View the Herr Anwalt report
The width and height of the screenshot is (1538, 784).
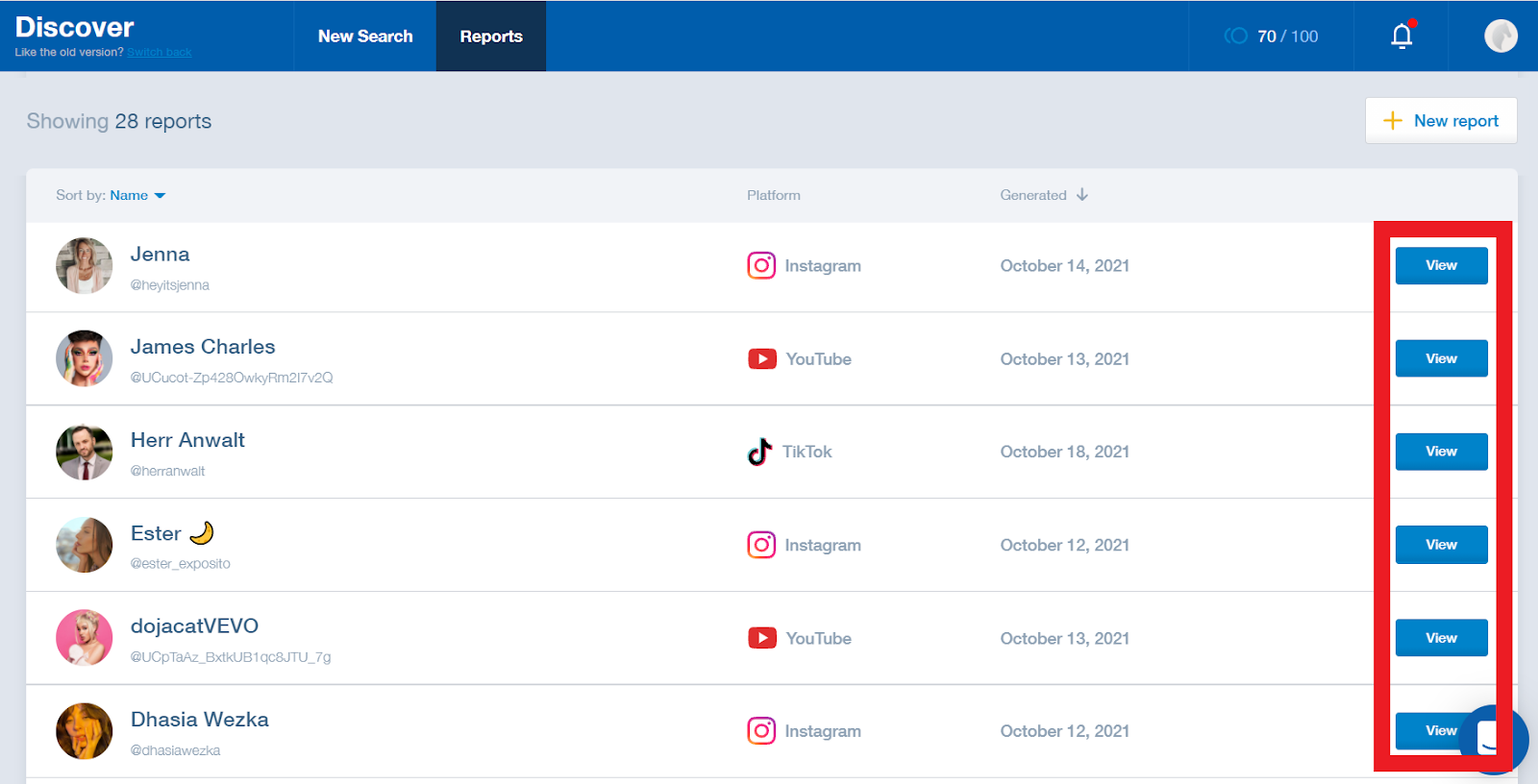(x=1441, y=452)
